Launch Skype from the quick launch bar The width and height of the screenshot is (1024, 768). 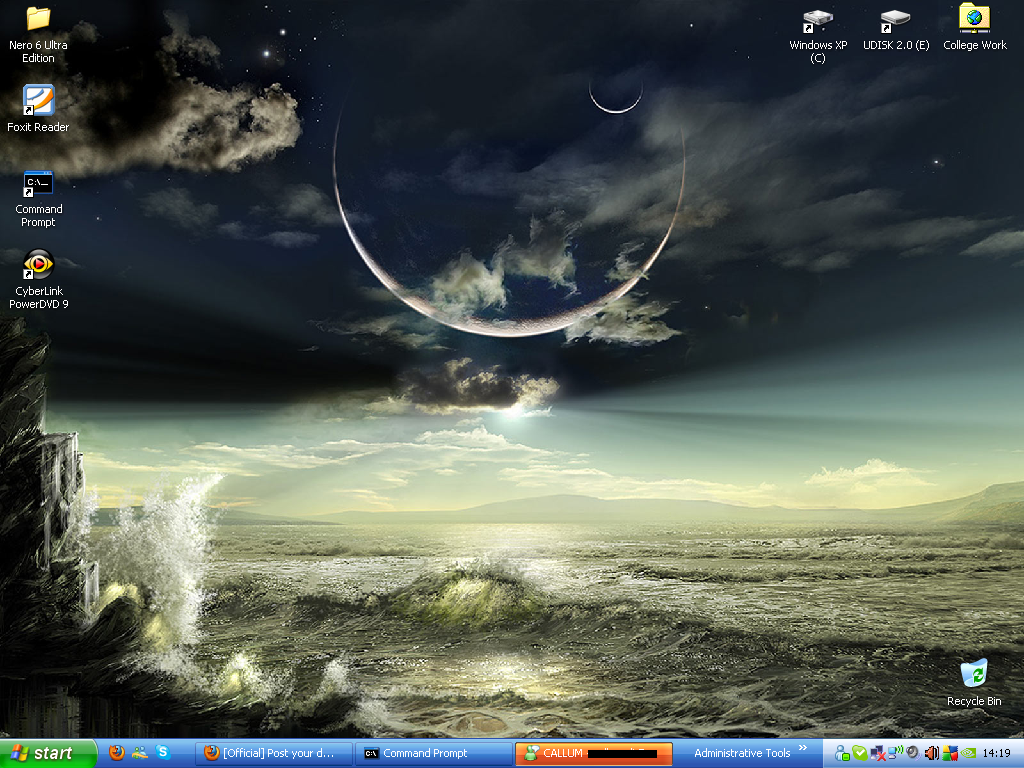[x=162, y=753]
